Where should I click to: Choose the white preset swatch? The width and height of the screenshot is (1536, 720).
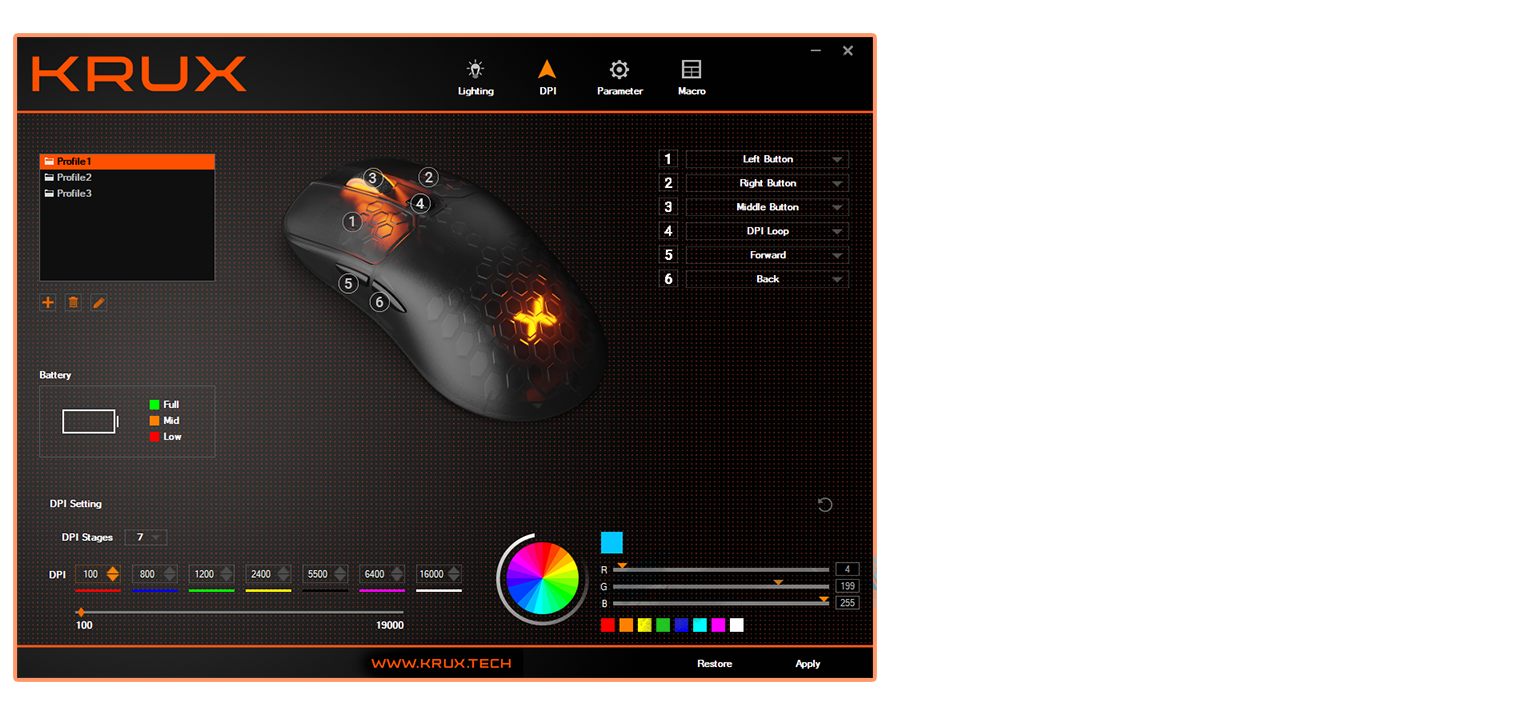coord(737,625)
